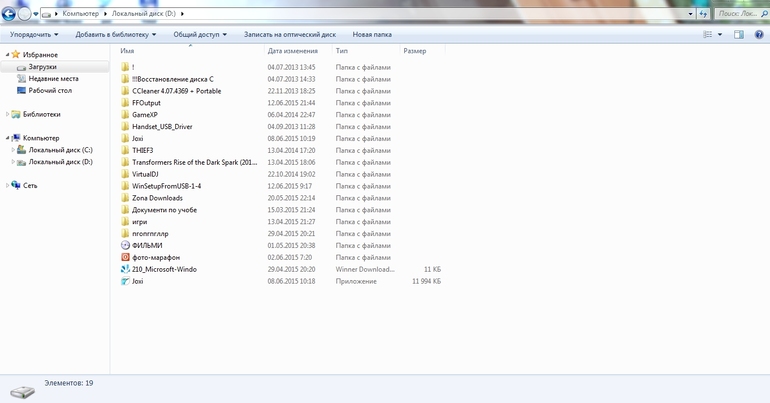Open the recent locations history dropdown arrow

tap(36, 14)
